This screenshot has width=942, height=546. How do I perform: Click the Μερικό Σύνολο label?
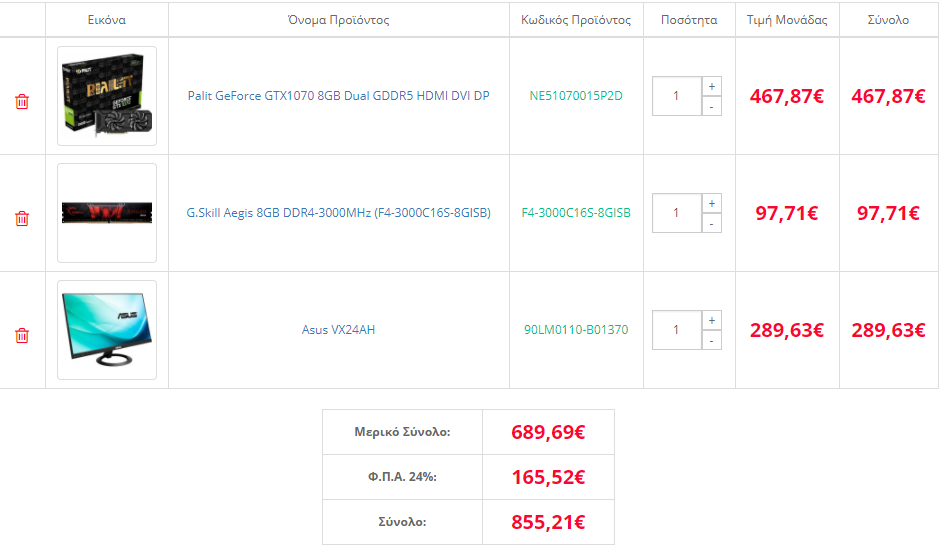click(403, 432)
